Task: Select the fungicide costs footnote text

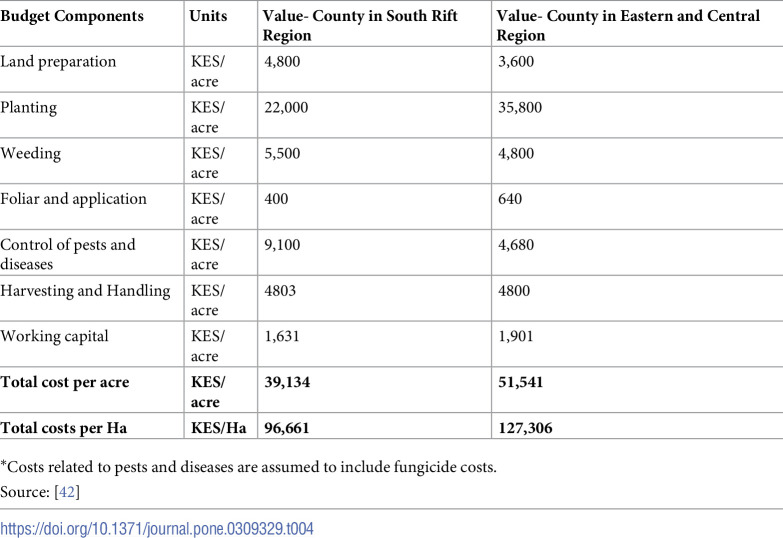Action: tap(249, 467)
